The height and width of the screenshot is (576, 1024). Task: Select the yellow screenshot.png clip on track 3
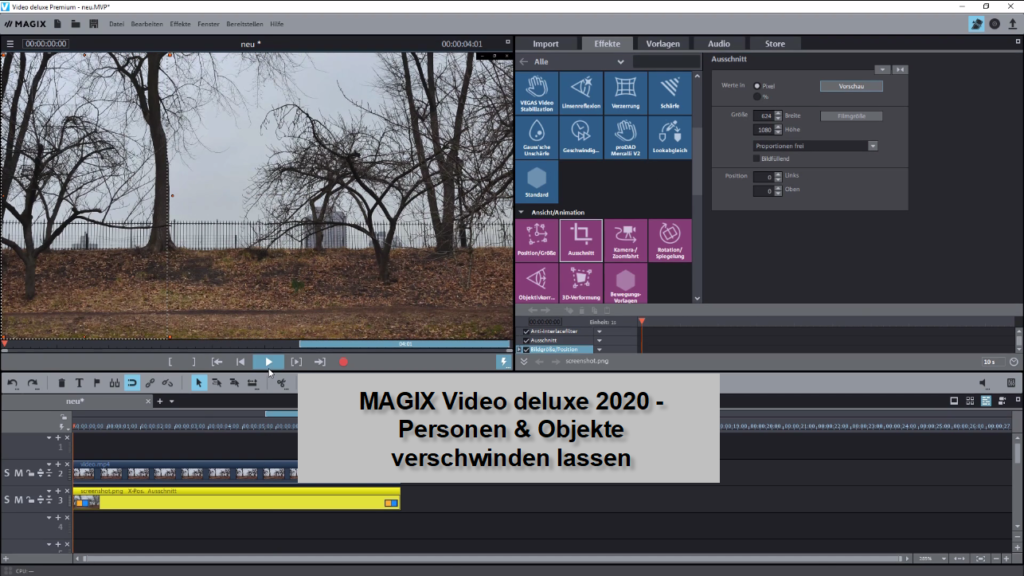[x=236, y=500]
